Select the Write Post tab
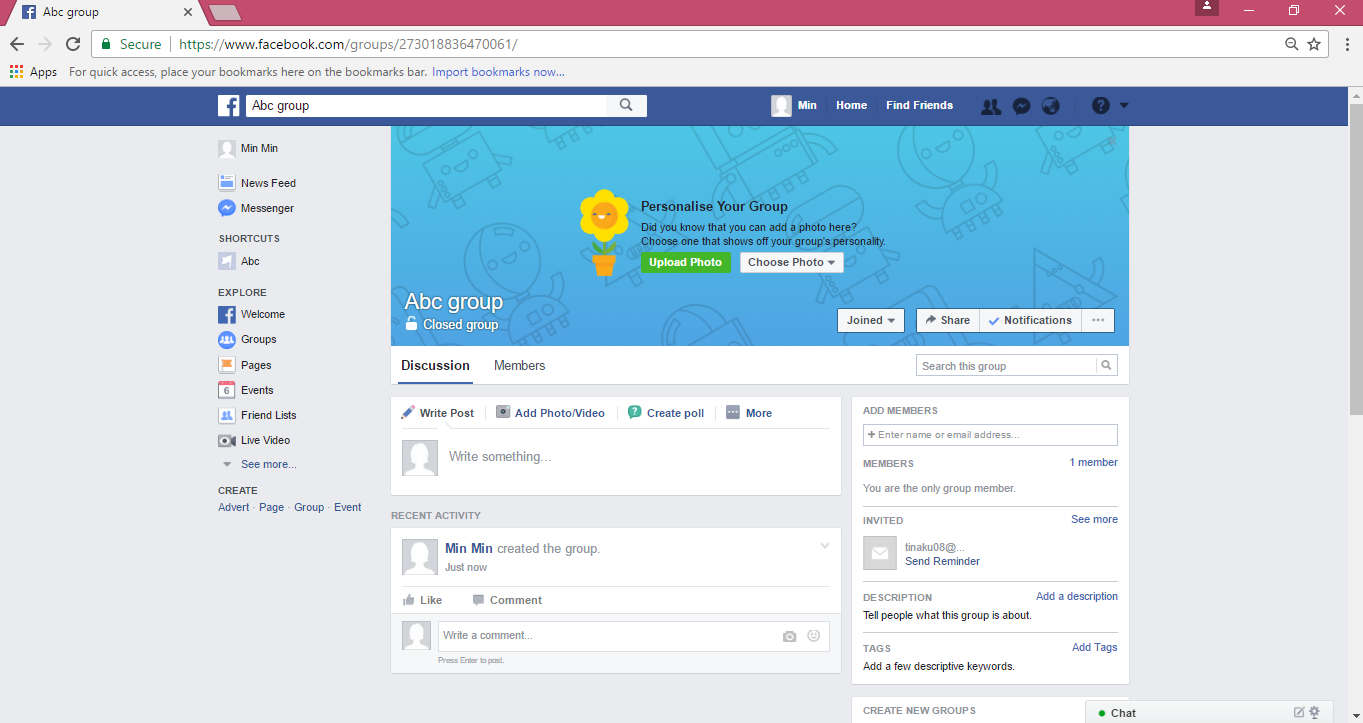1363x723 pixels. [x=438, y=413]
